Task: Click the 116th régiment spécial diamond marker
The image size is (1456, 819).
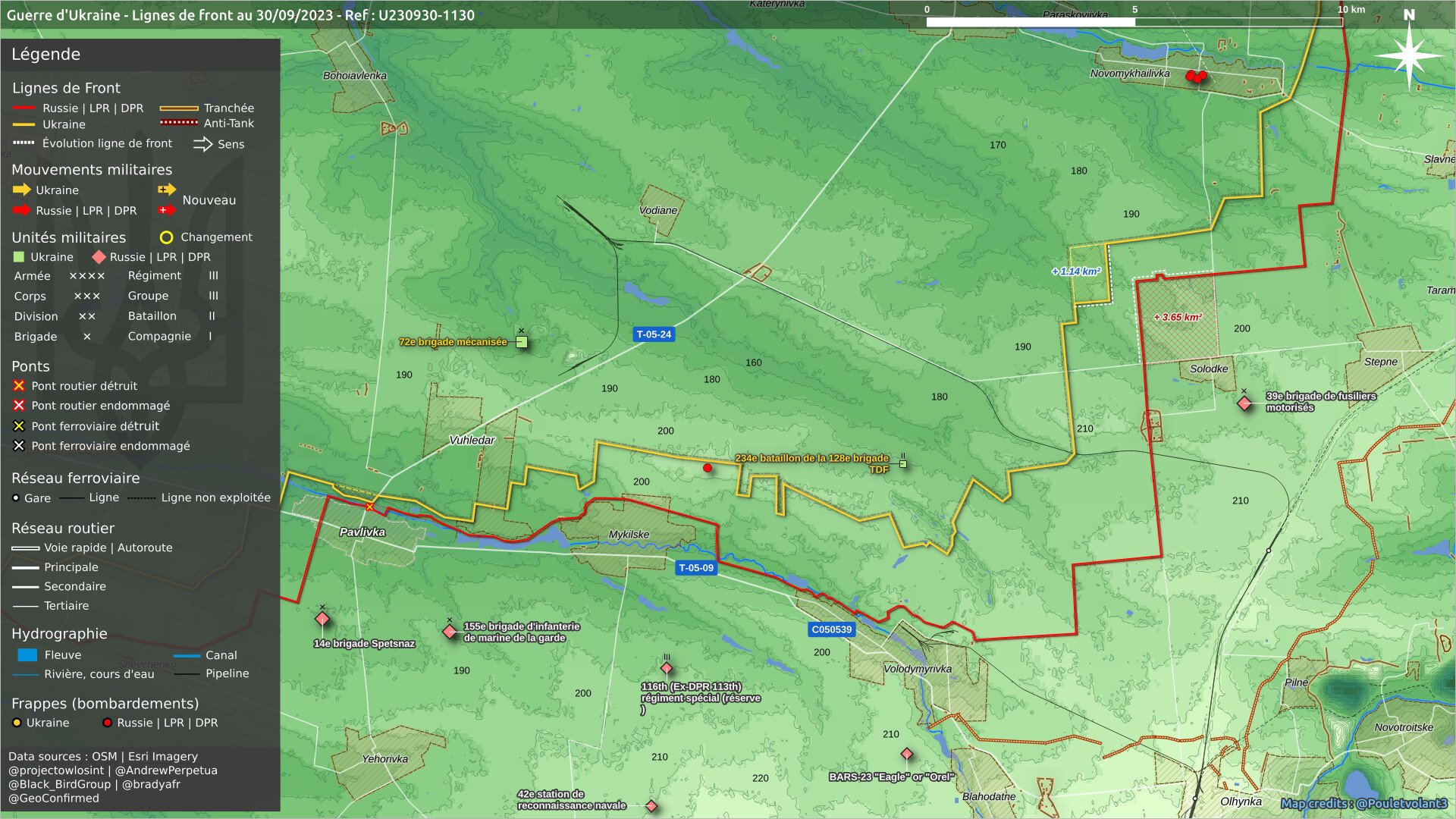Action: [x=667, y=668]
